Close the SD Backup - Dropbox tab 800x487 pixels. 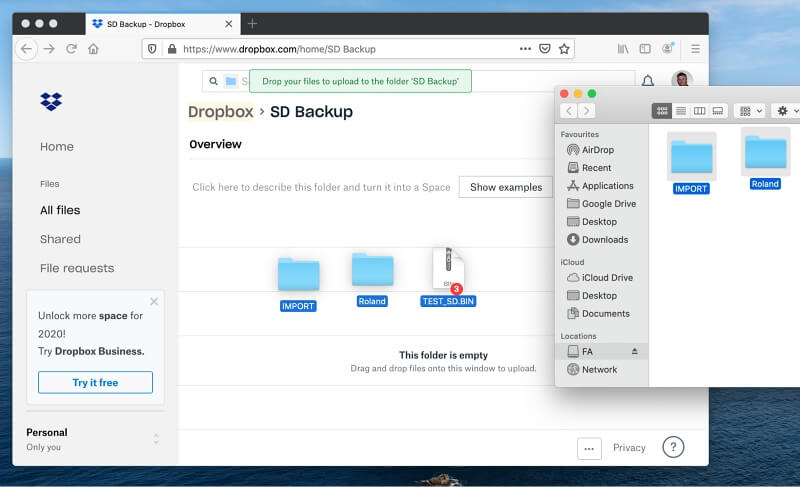(229, 24)
